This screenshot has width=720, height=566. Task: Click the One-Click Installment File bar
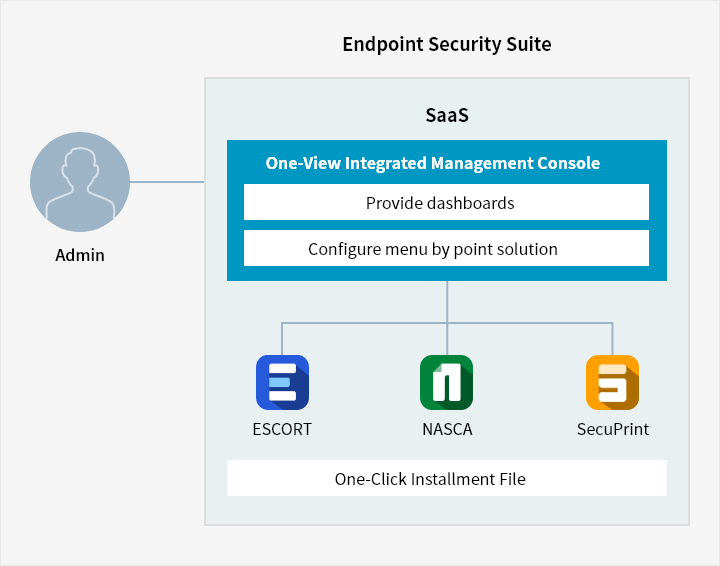coord(446,478)
